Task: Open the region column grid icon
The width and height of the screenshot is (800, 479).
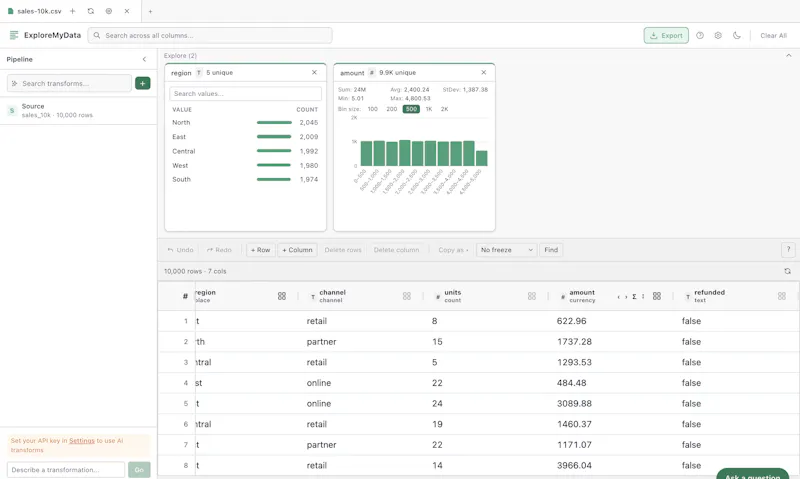Action: [x=282, y=296]
